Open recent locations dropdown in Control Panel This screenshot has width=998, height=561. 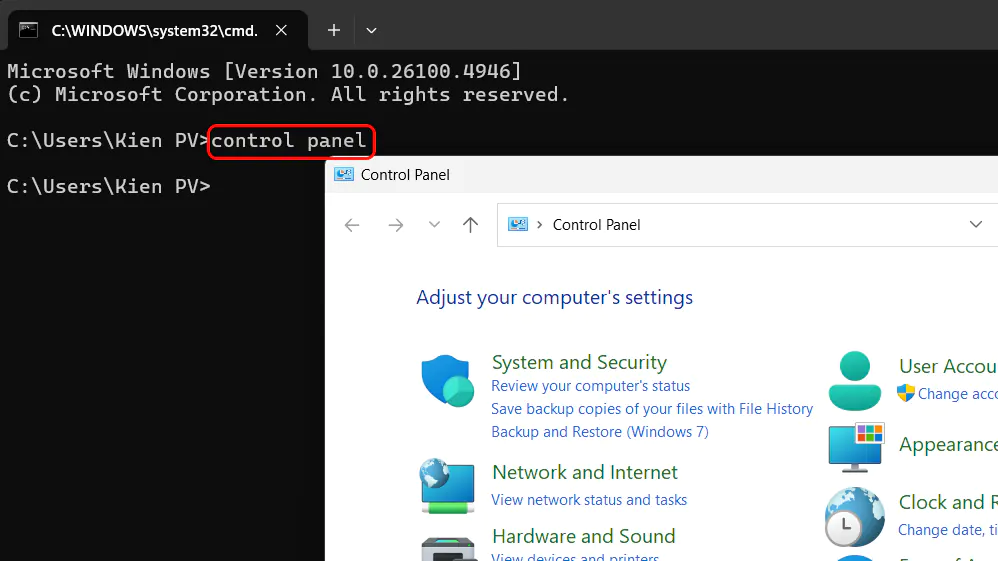coord(434,224)
